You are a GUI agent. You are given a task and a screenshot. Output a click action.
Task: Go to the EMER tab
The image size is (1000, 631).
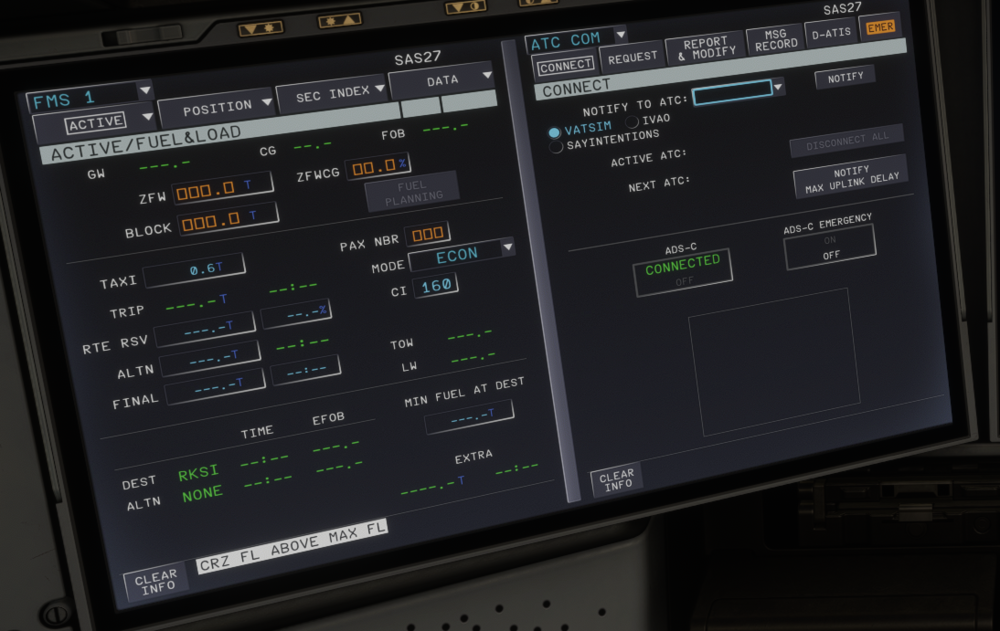880,27
